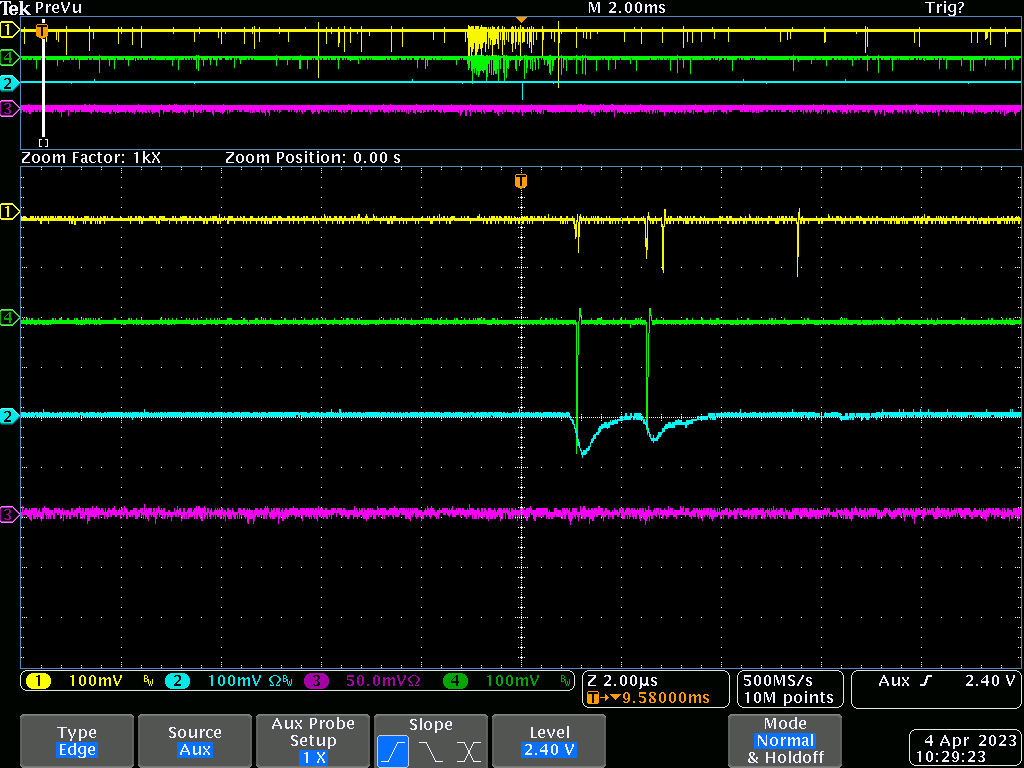The height and width of the screenshot is (768, 1024).
Task: Select the Level 2.40 V menu item
Action: (x=549, y=741)
